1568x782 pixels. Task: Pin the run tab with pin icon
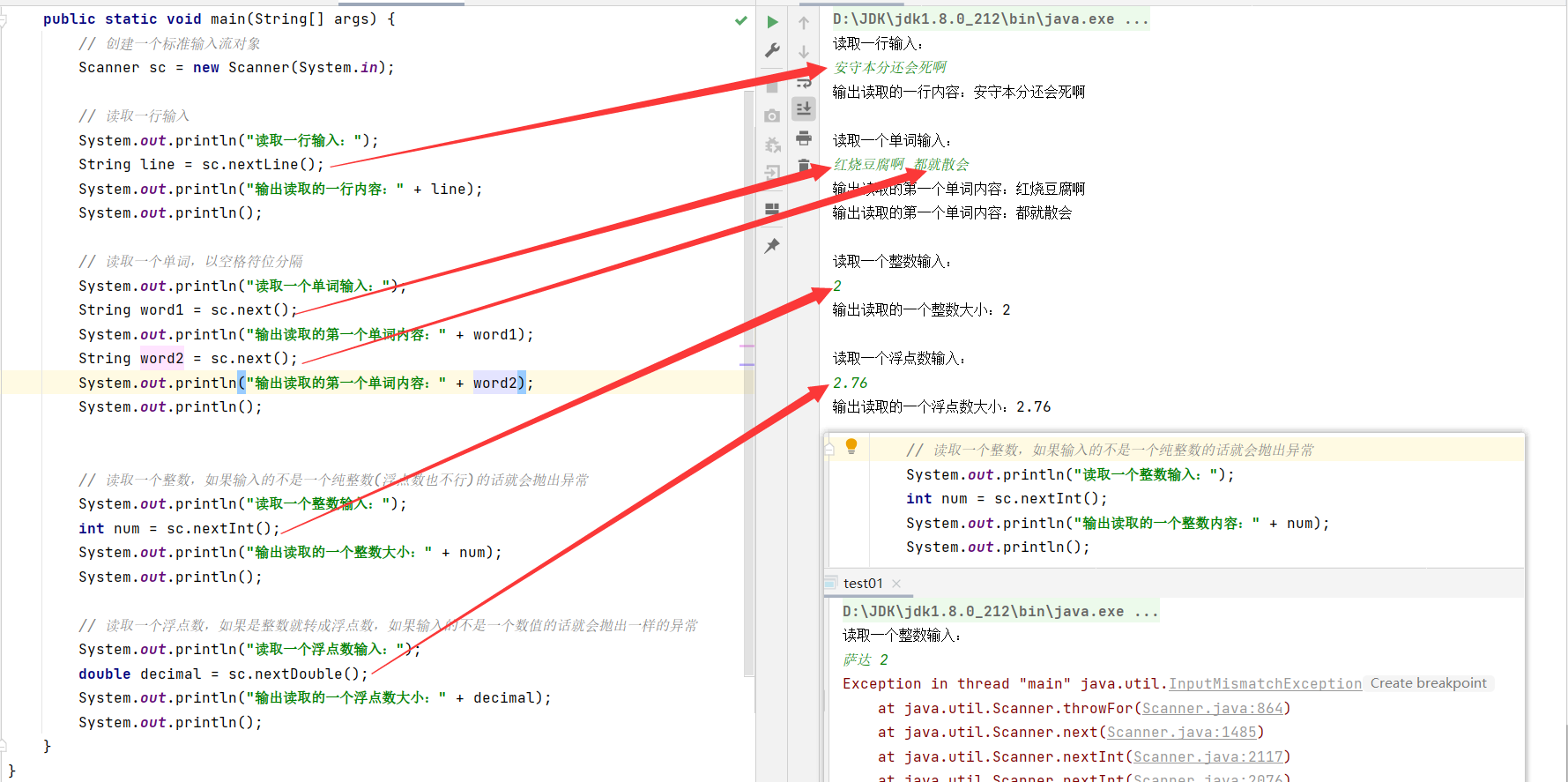tap(773, 246)
